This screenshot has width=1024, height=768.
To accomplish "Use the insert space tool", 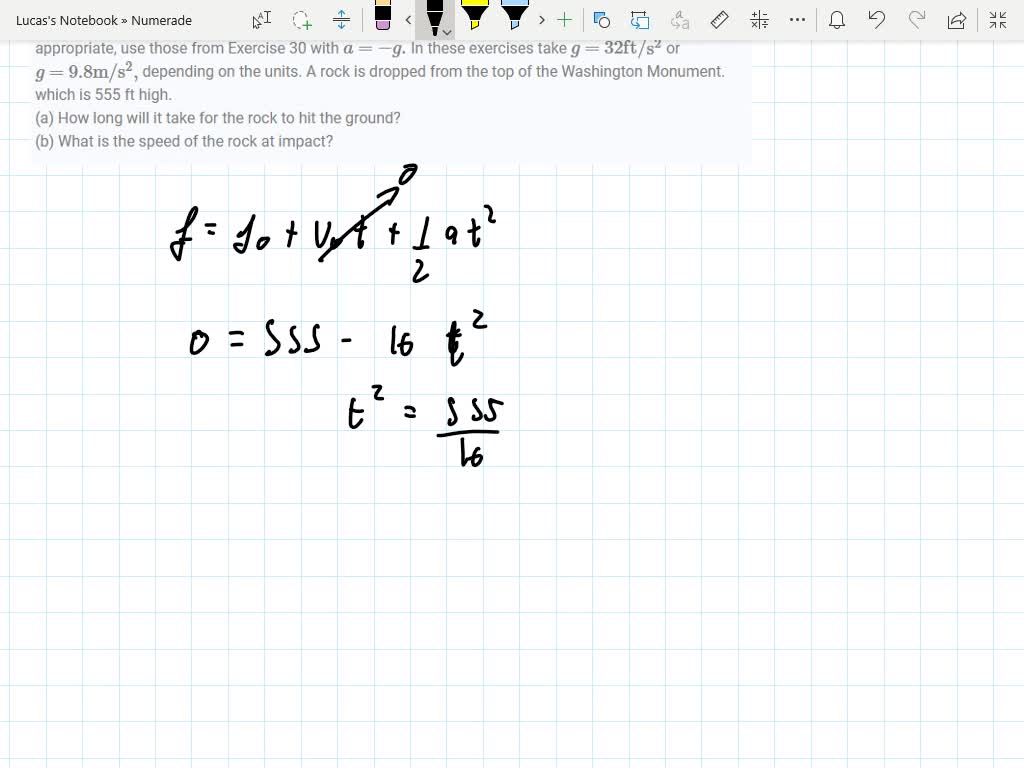I will point(341,19).
